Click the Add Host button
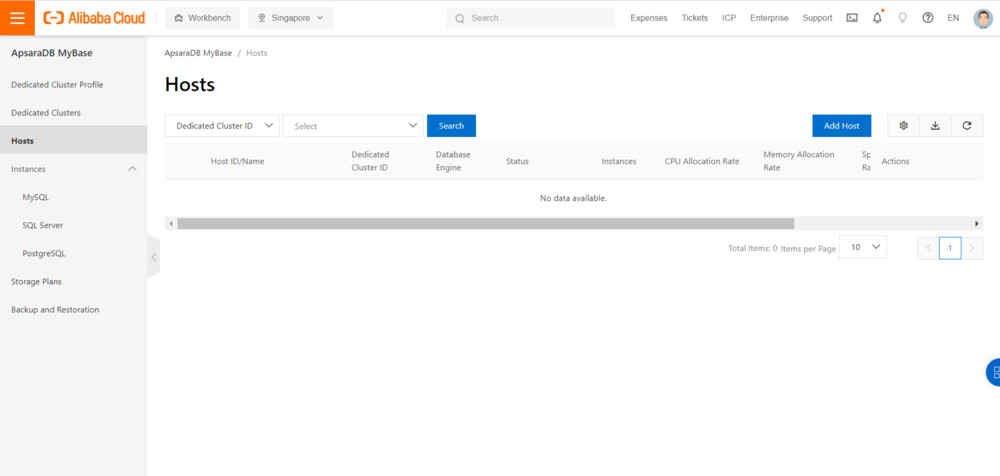 [x=841, y=126]
